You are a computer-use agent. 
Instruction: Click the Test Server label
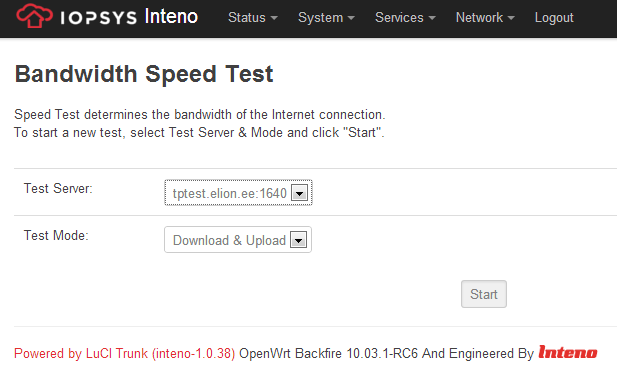(58, 188)
